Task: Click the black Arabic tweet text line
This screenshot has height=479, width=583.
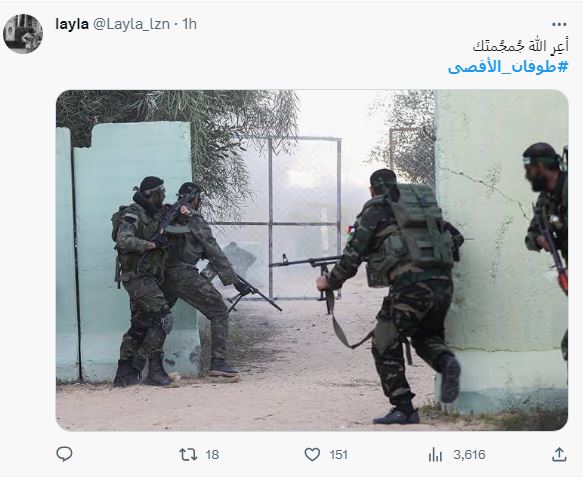Action: point(521,46)
